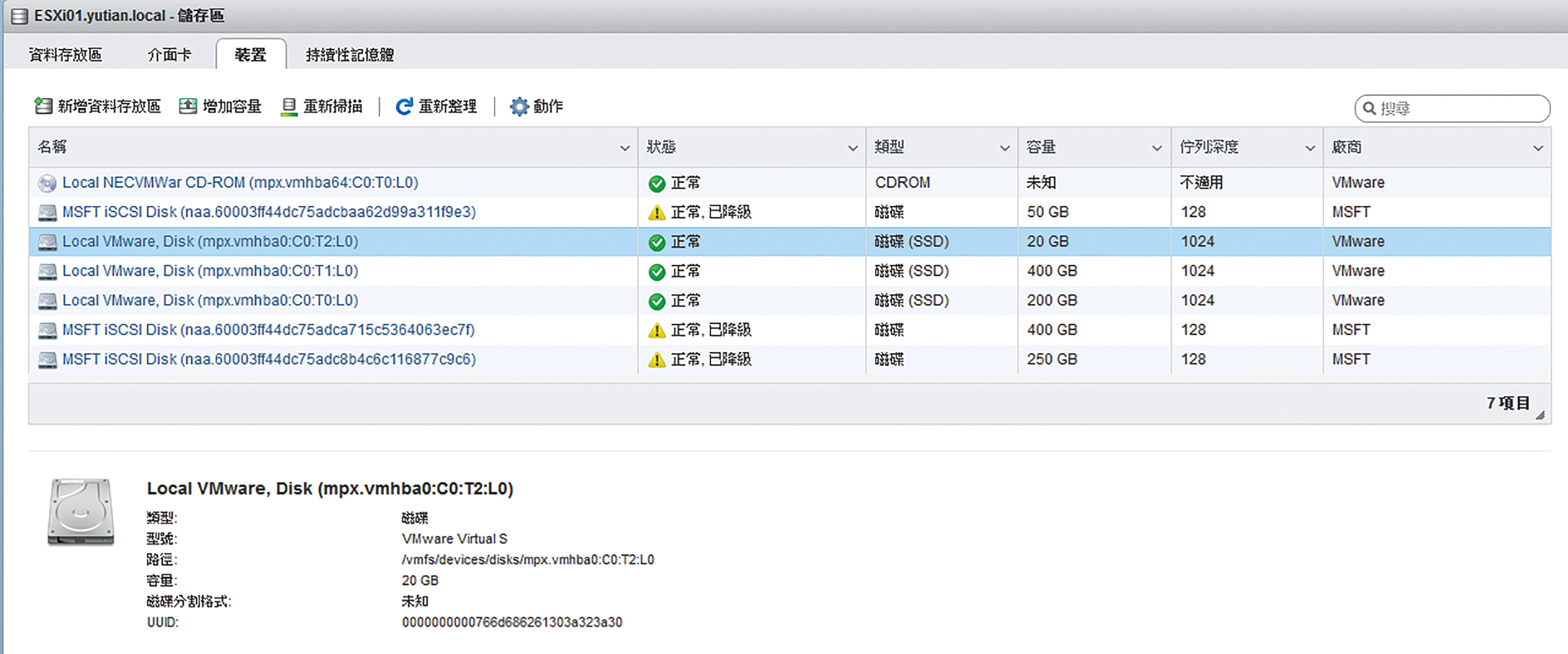The width and height of the screenshot is (1568, 654).
Task: Click the 新增資料存放區 datastore icon
Action: point(43,106)
